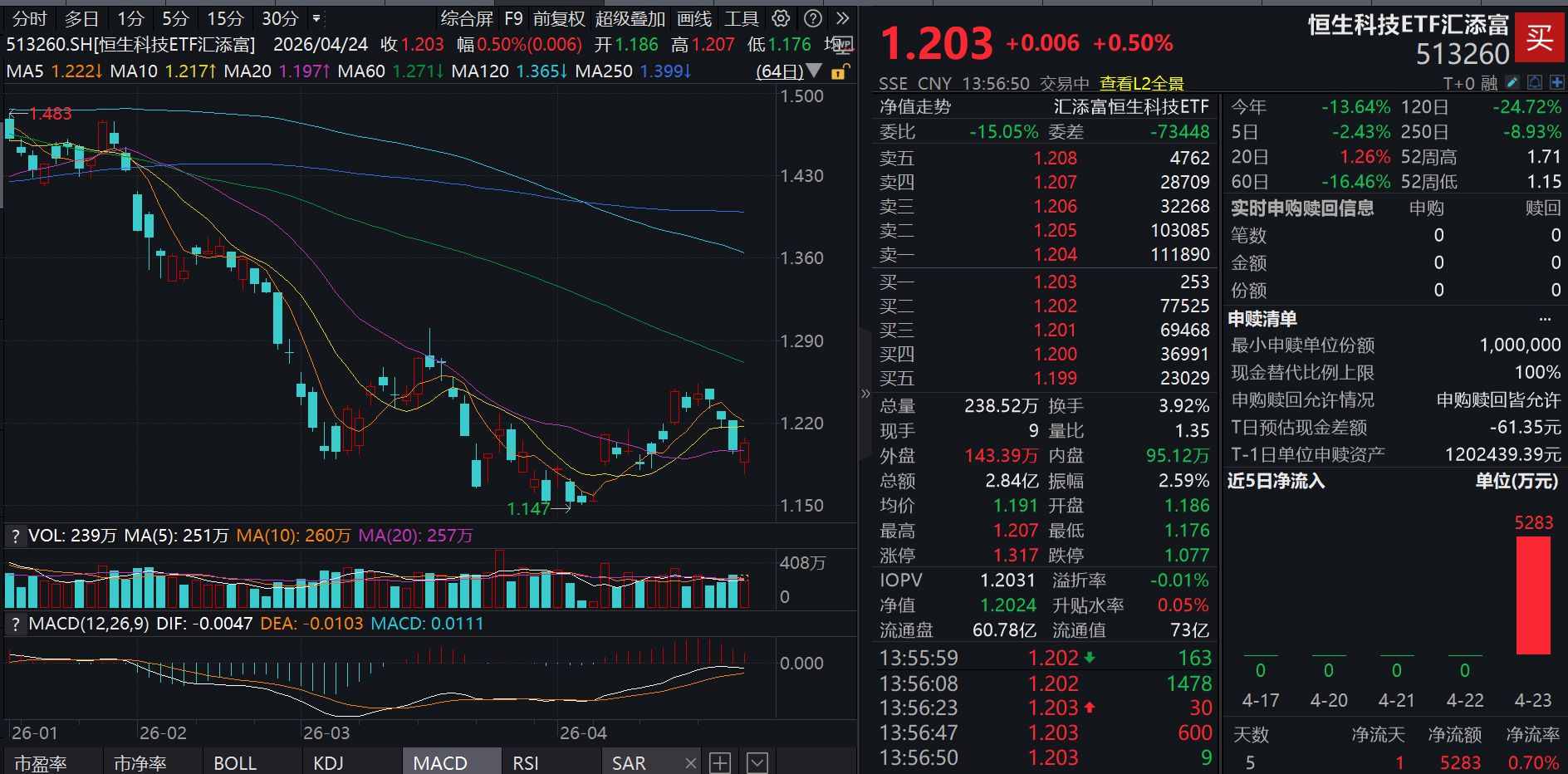Click the 52周高 value 1.71
1568x774 pixels.
(1544, 157)
